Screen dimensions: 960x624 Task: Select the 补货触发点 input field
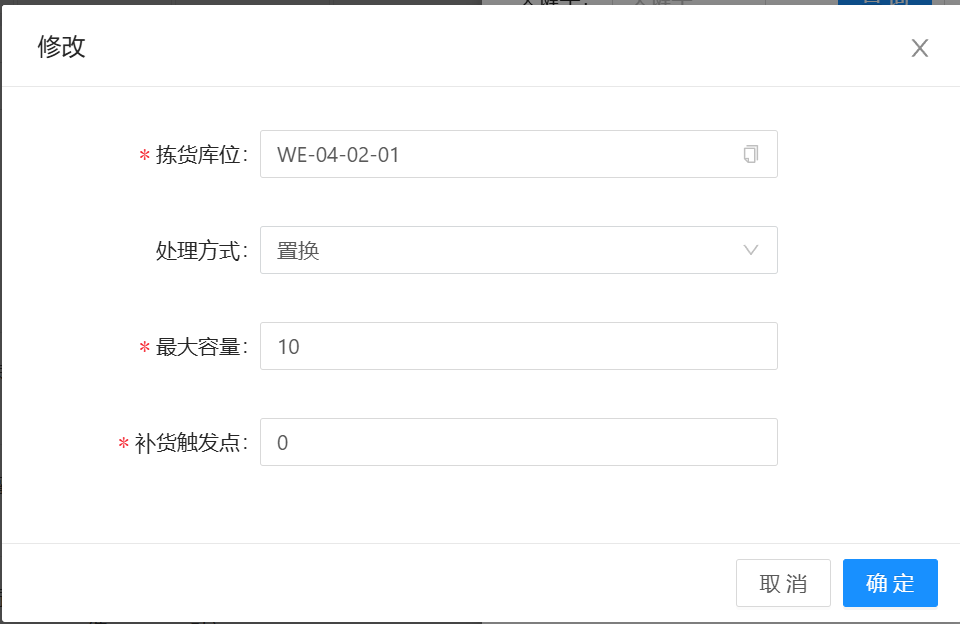click(518, 442)
